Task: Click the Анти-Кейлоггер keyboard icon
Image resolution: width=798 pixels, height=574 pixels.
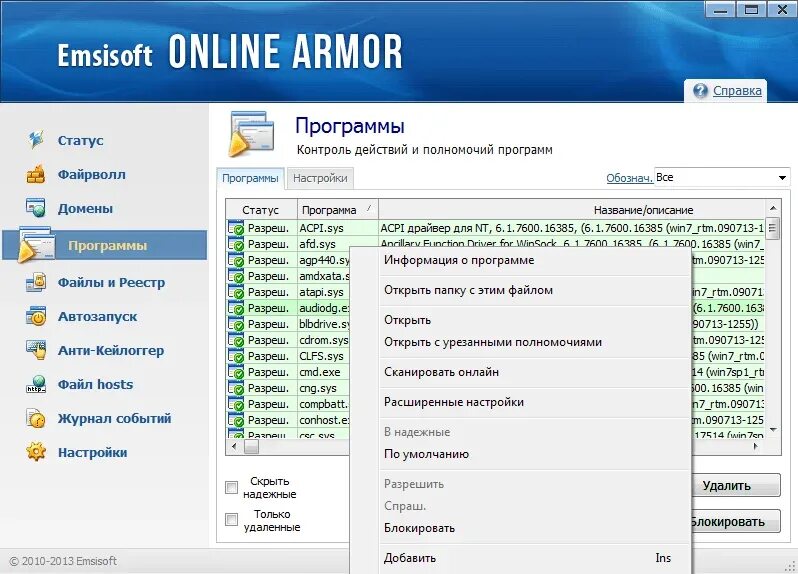Action: click(x=36, y=350)
